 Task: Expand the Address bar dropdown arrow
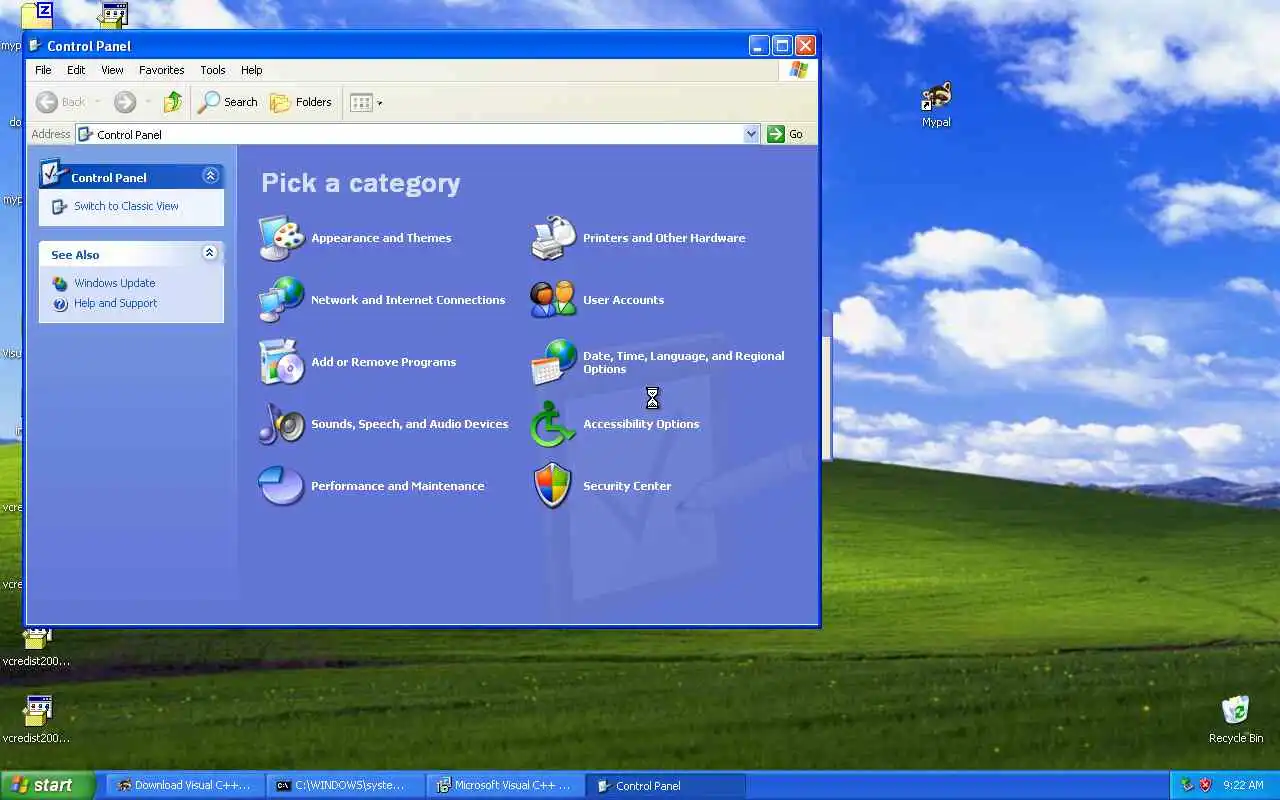tap(752, 134)
